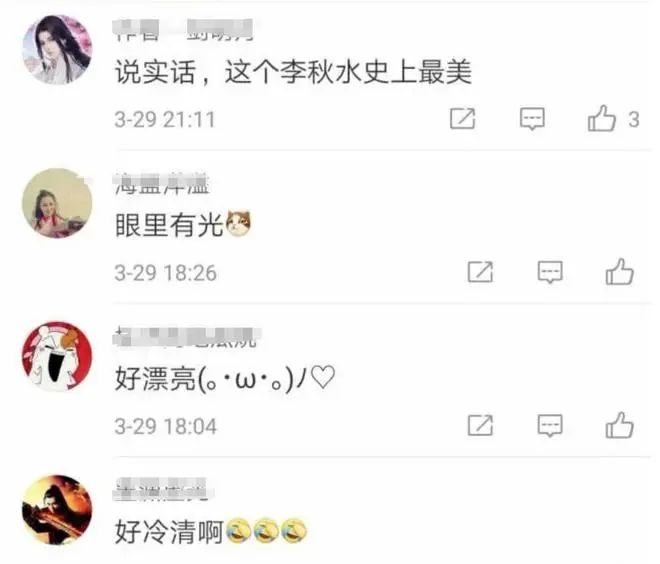The height and width of the screenshot is (564, 660).
Task: Open avatar of the 好冷清啊 commenter
Action: 57,510
